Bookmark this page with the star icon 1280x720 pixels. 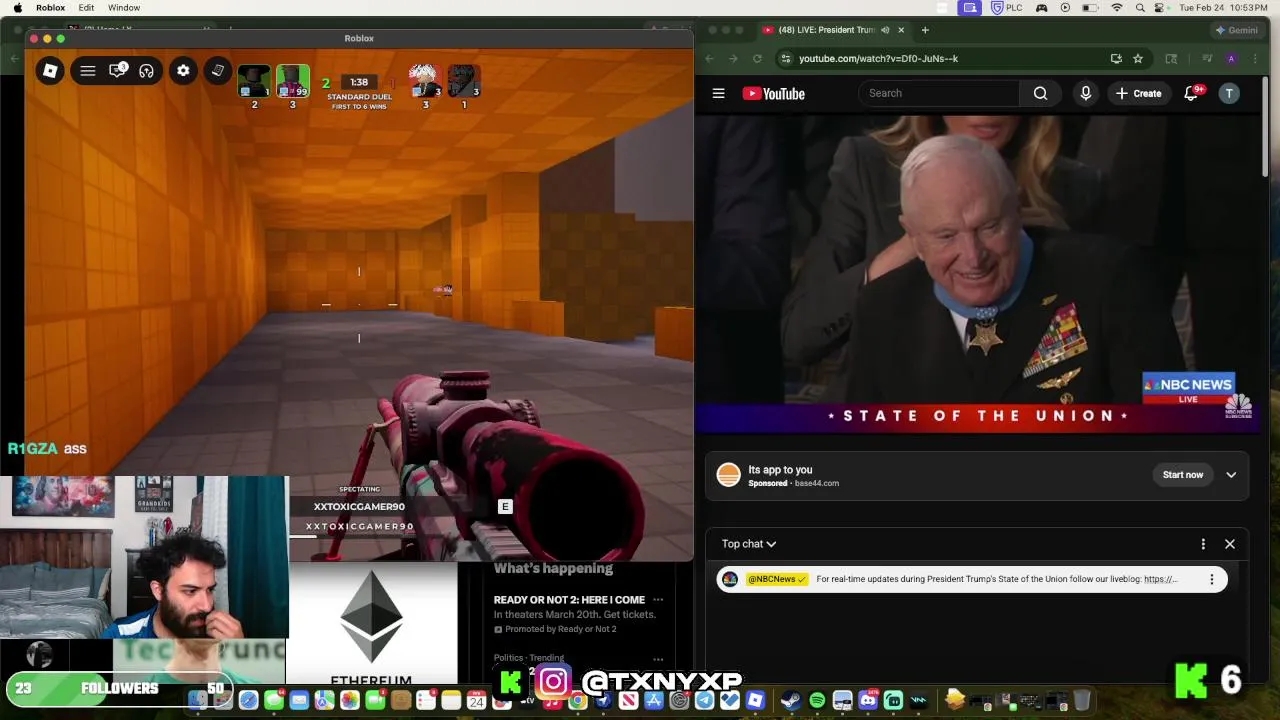tap(1138, 58)
